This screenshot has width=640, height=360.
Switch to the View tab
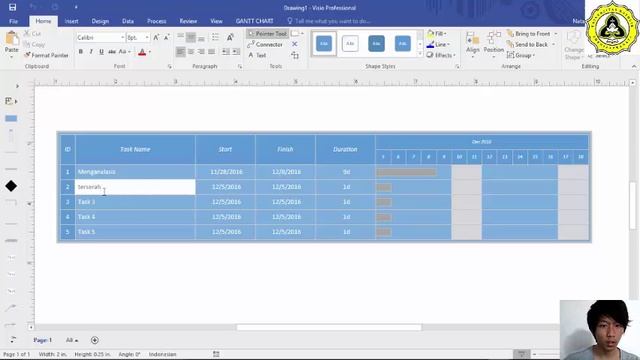[x=216, y=21]
